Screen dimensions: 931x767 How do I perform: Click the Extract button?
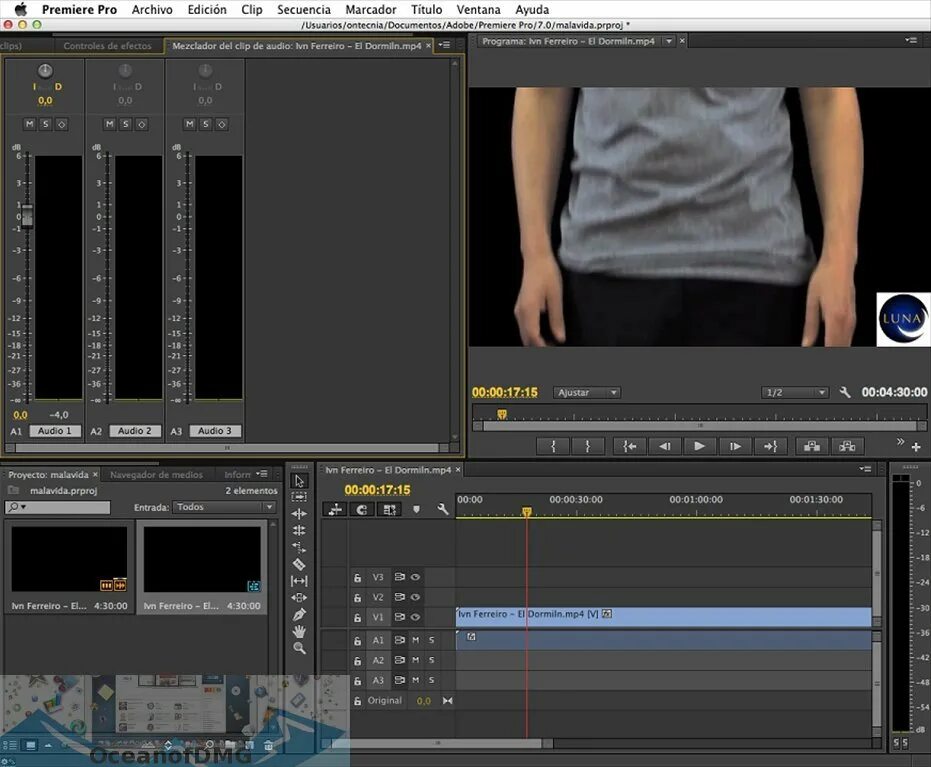point(847,446)
